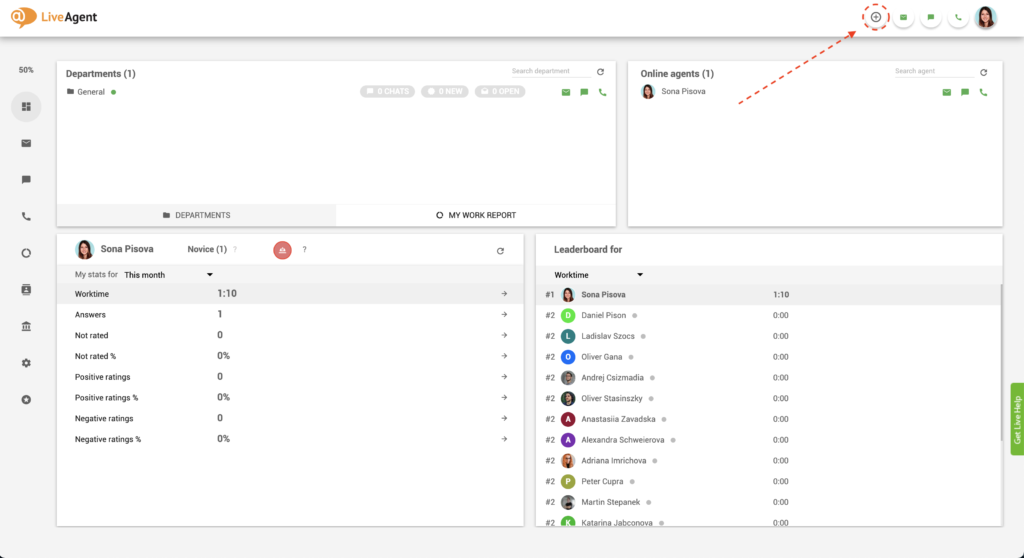The width and height of the screenshot is (1024, 558).
Task: Open the 'This month' stats period dropdown
Action: click(x=169, y=274)
